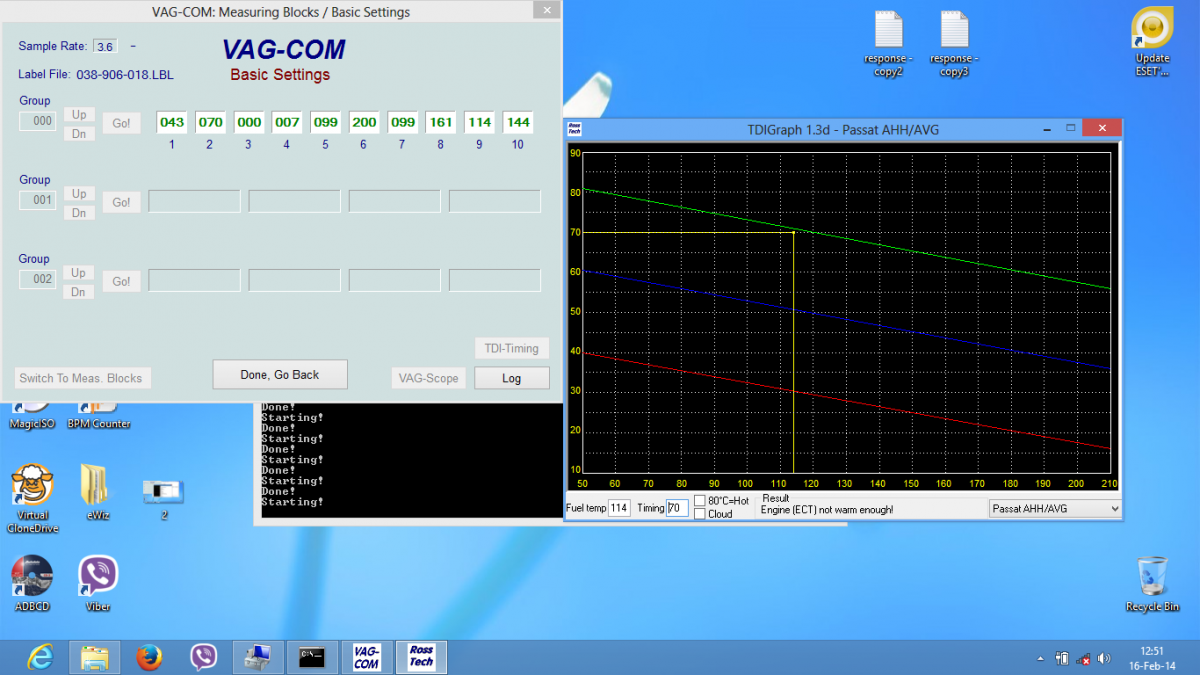Screen dimensions: 1200x675
Task: Click Dn for Group 001
Action: (79, 212)
